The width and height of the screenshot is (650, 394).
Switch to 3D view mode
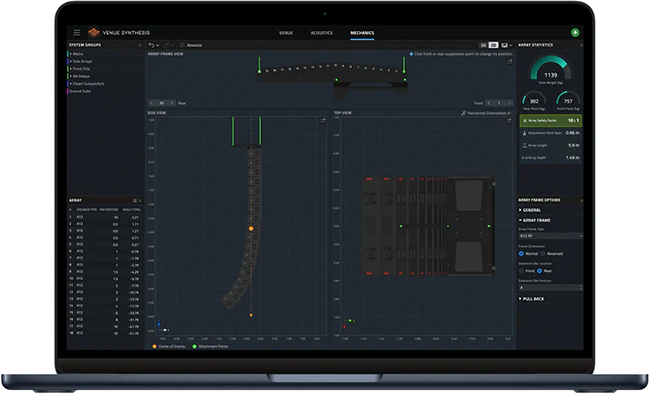tap(483, 45)
